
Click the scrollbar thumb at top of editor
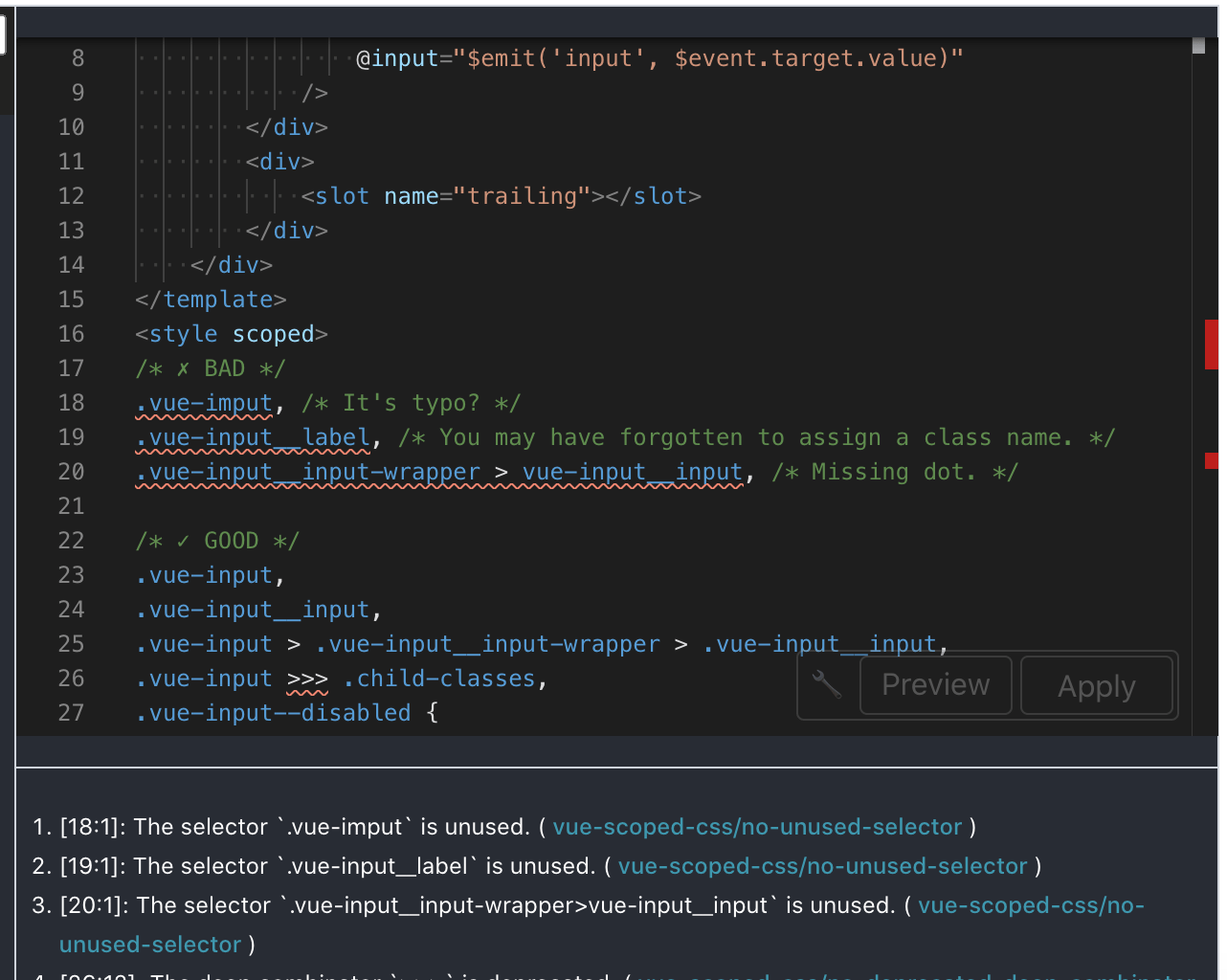(1198, 45)
